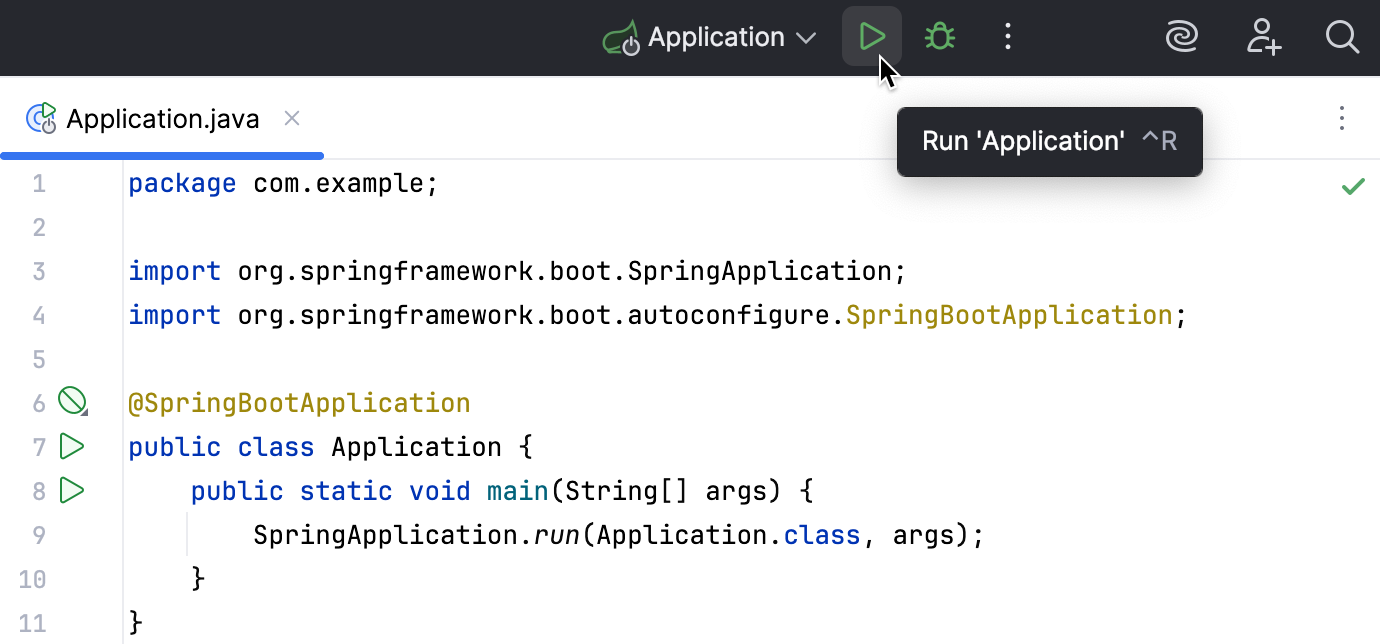Image resolution: width=1380 pixels, height=644 pixels.
Task: Click the @SpringBootApplication annotation on line 6
Action: coord(299,403)
